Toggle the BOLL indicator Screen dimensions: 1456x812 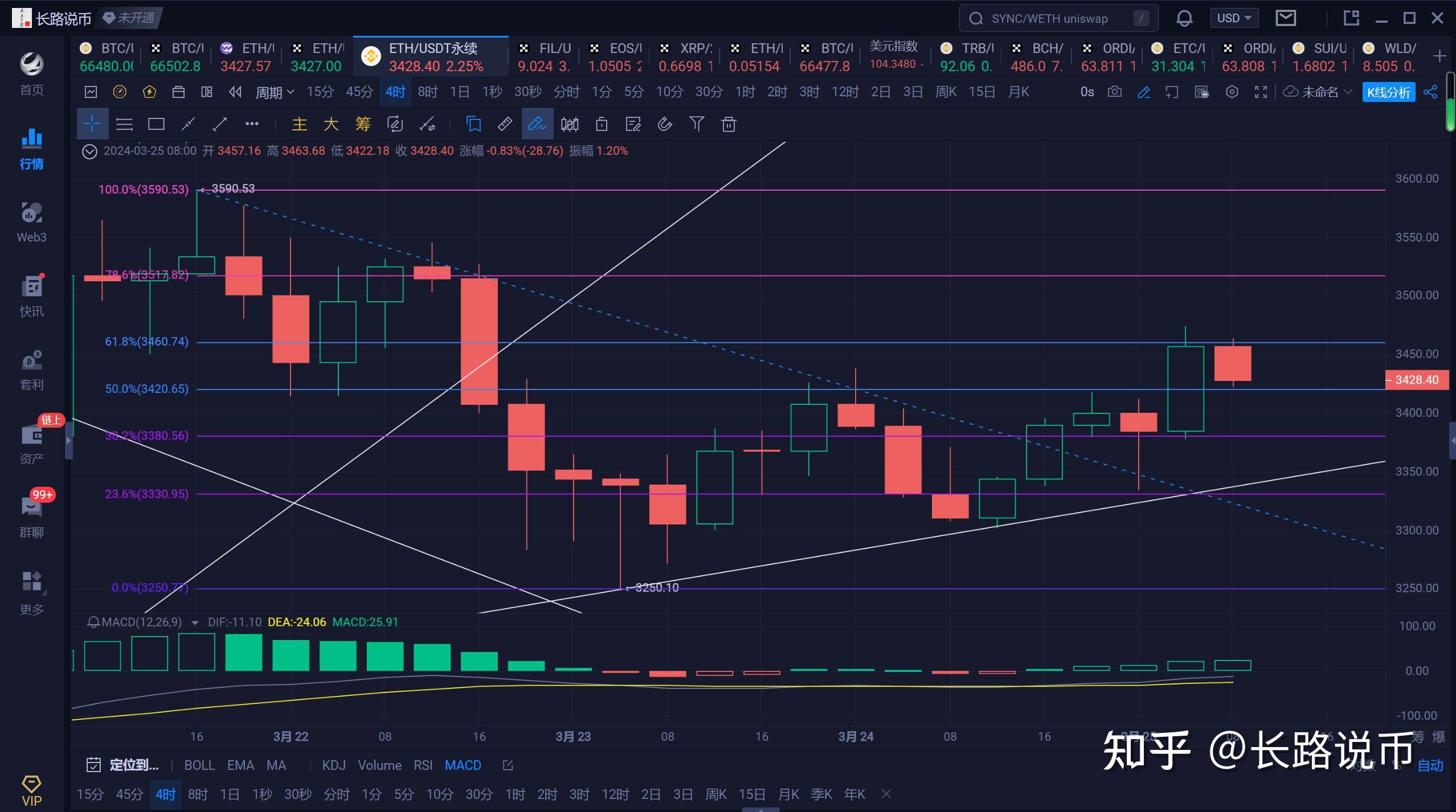tap(199, 765)
